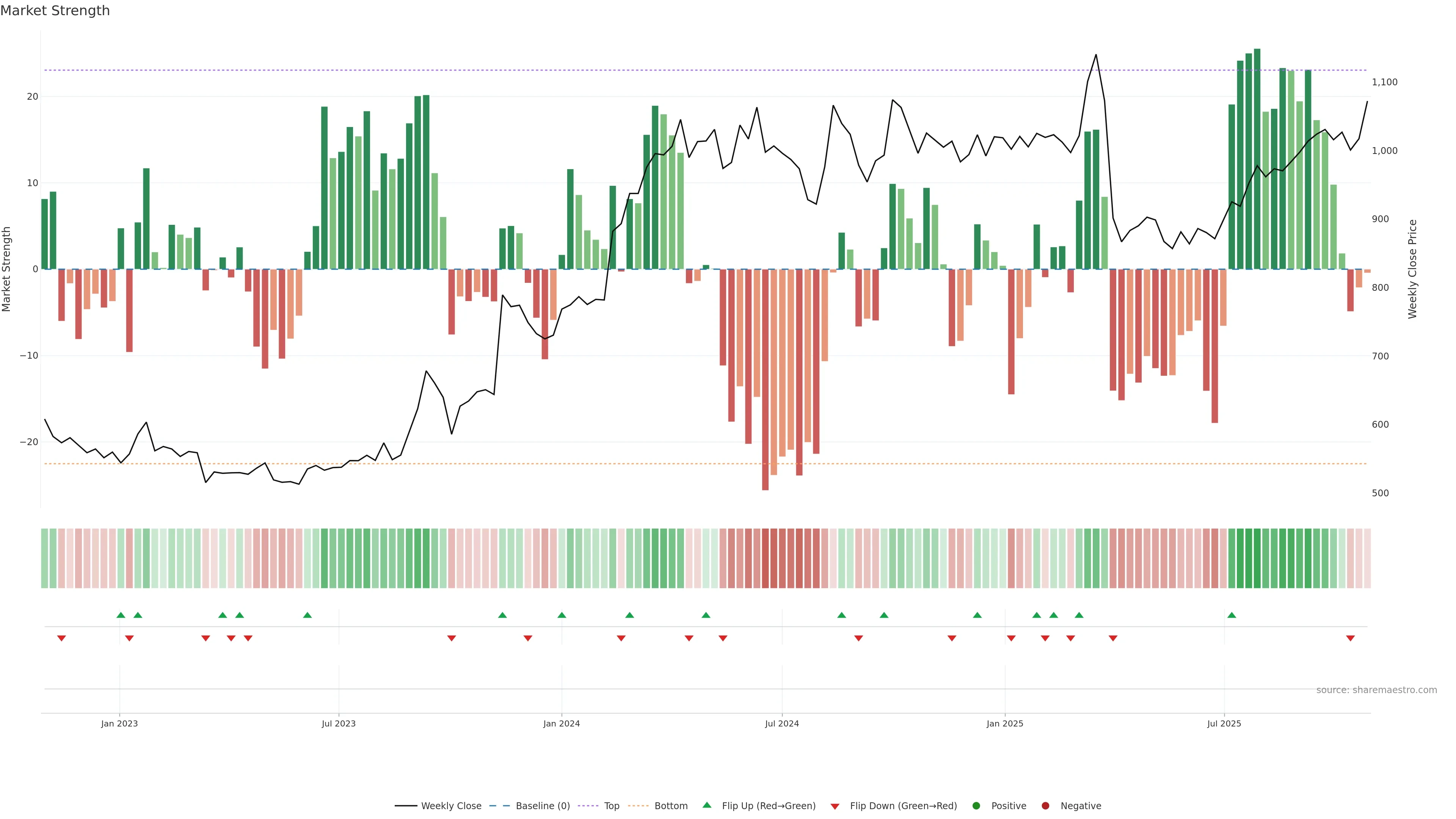
Task: Click Flip Up green triangle legend icon
Action: click(706, 805)
